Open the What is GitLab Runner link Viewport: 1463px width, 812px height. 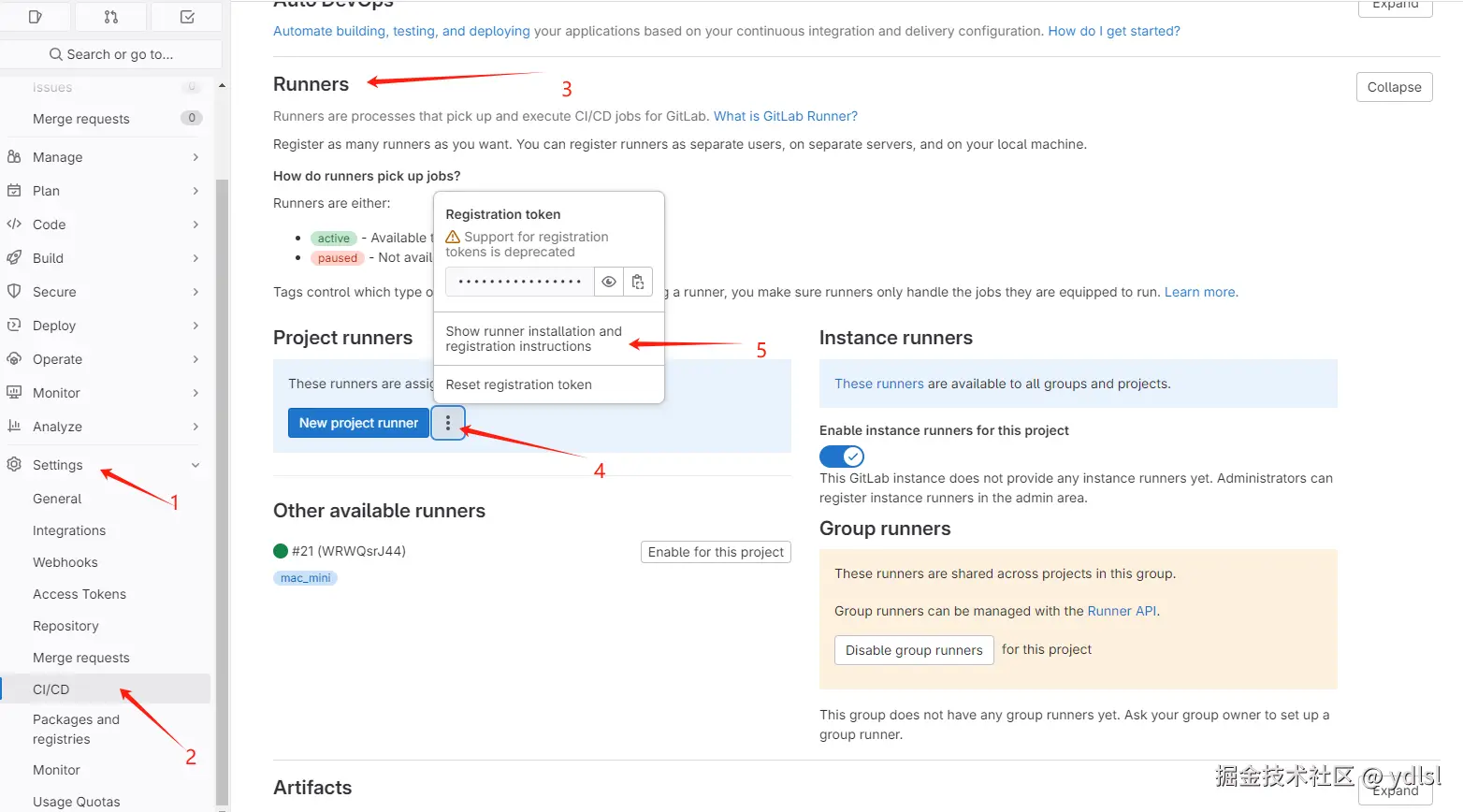pos(785,116)
